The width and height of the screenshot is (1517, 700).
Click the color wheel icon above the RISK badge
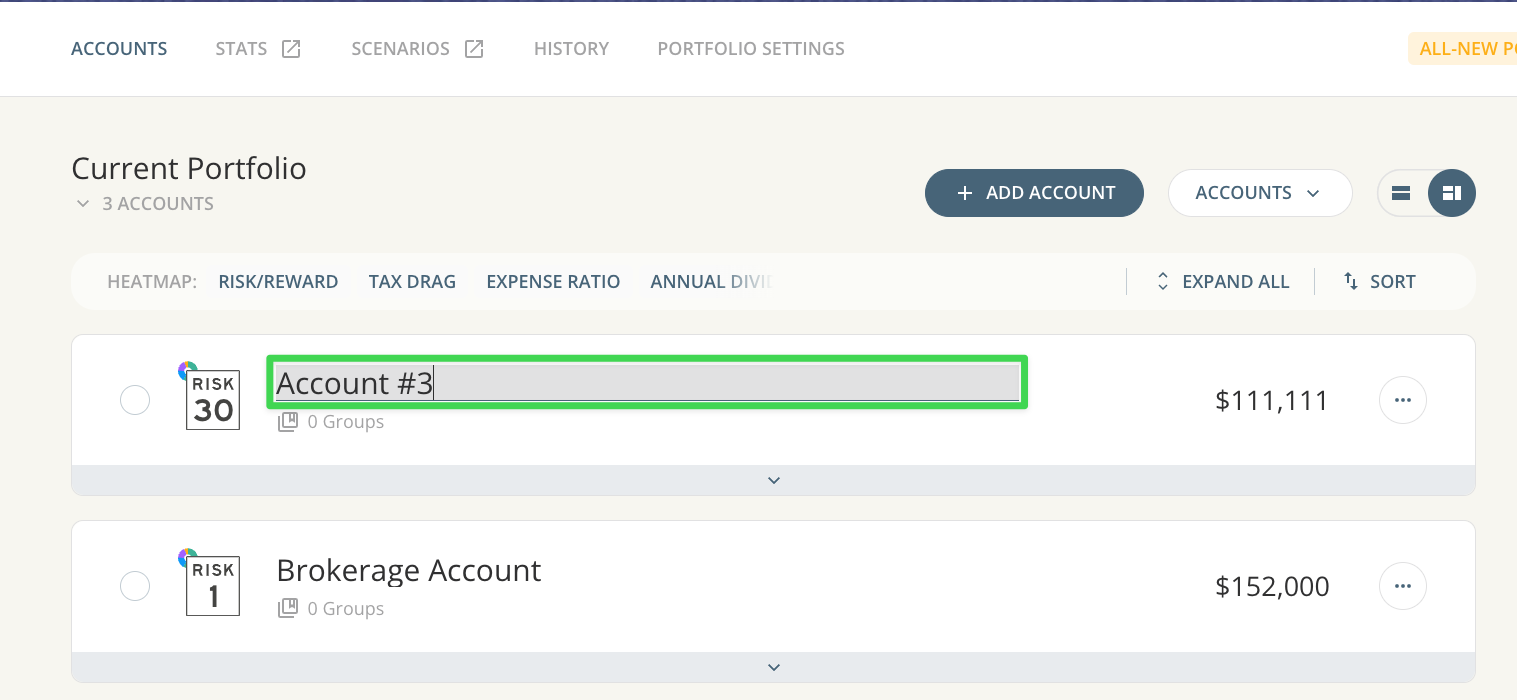click(x=186, y=369)
